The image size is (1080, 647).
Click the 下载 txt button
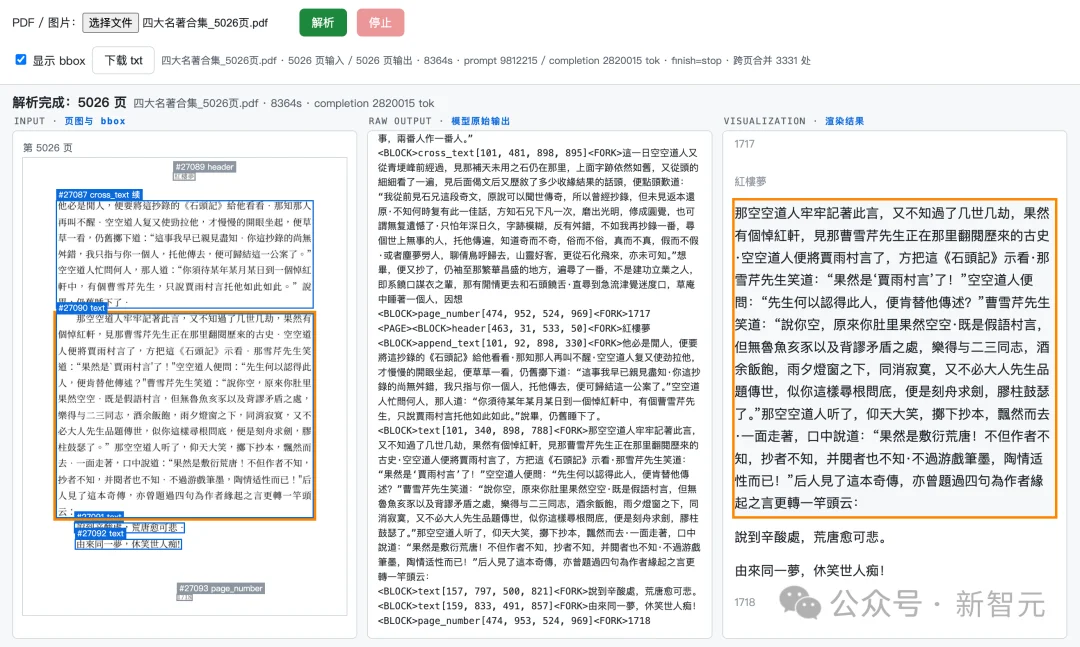(x=123, y=61)
